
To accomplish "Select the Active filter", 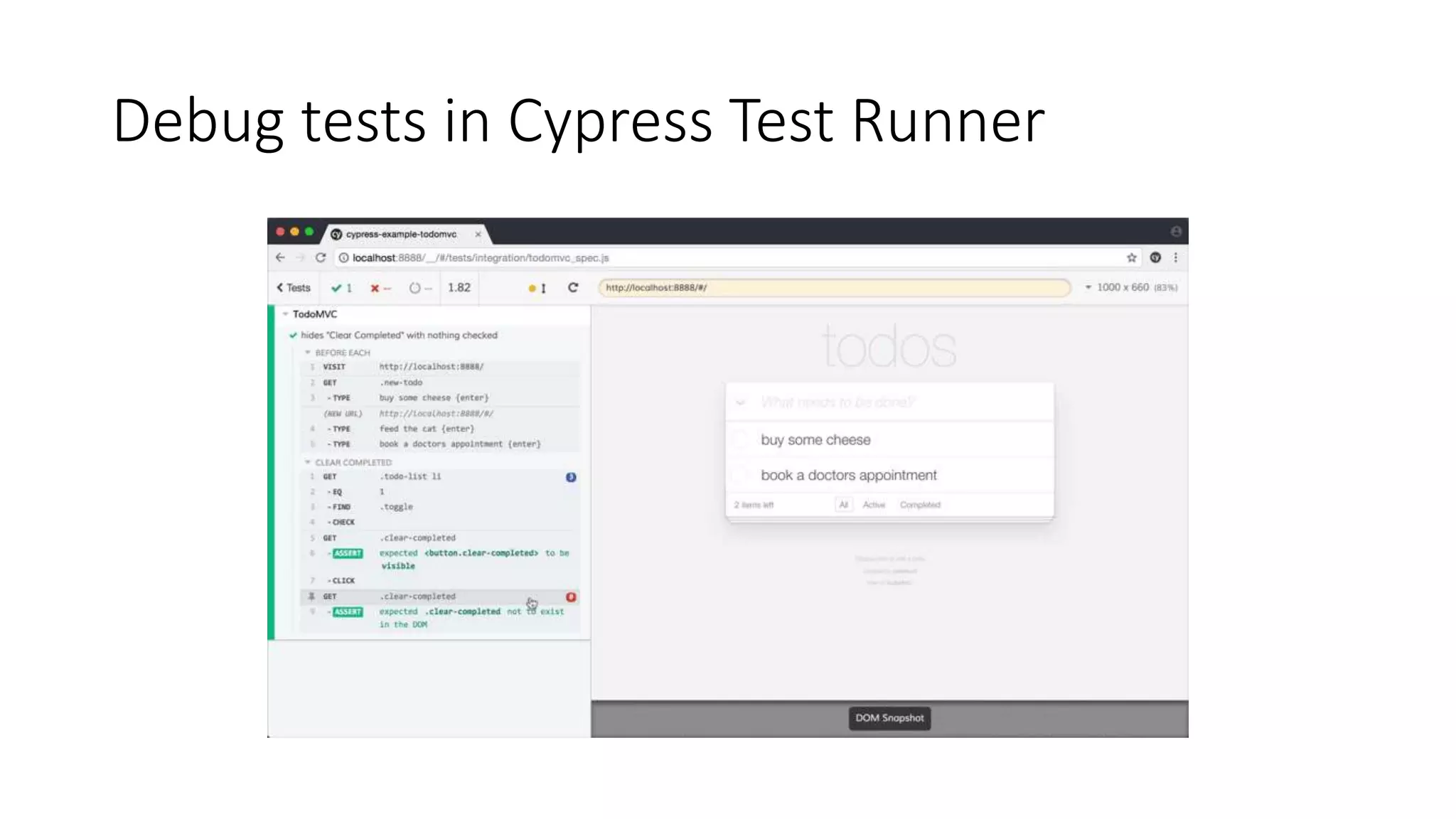I will point(874,505).
